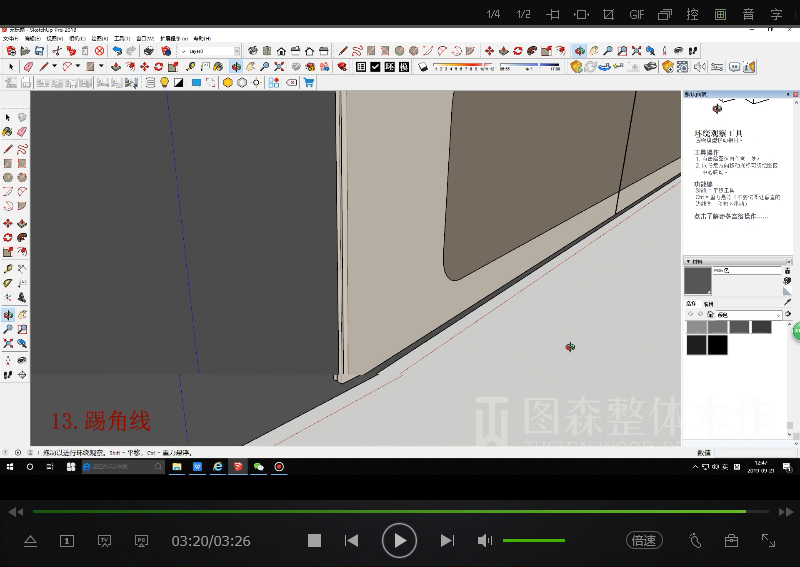Select the Eraser tool in top toolbar
This screenshot has width=800, height=567.
27,67
